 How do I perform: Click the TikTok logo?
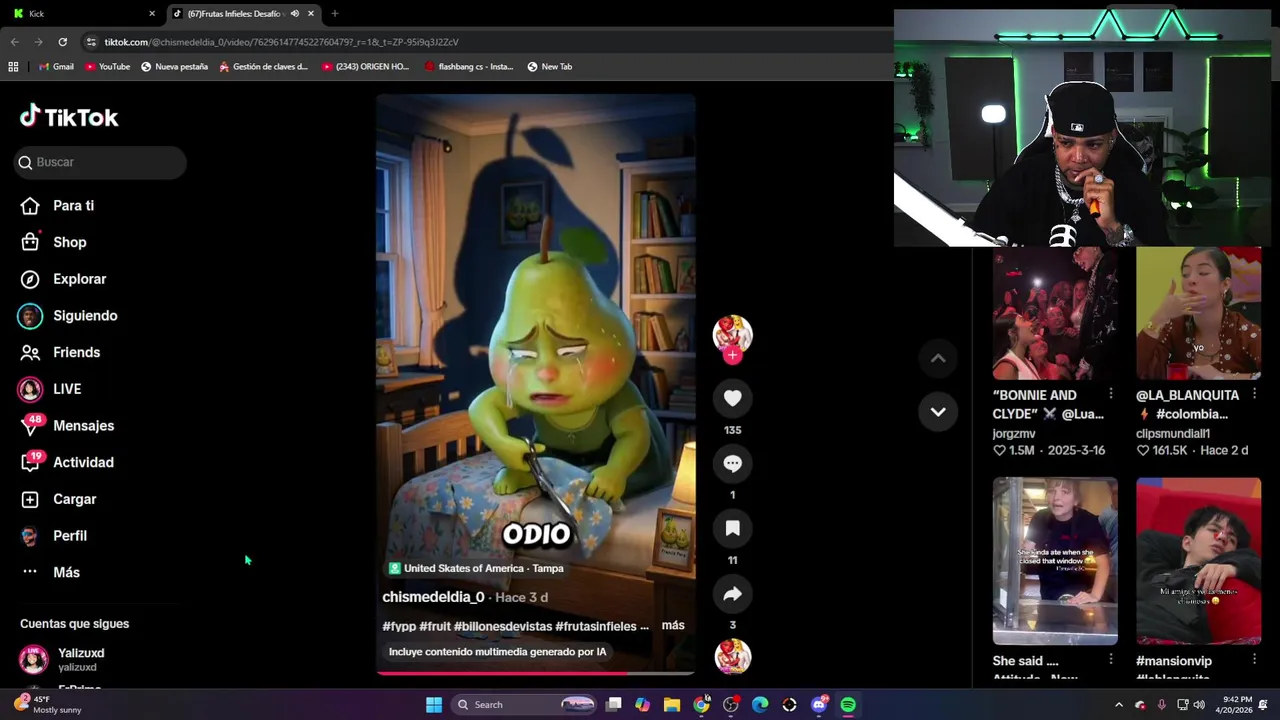tap(69, 117)
